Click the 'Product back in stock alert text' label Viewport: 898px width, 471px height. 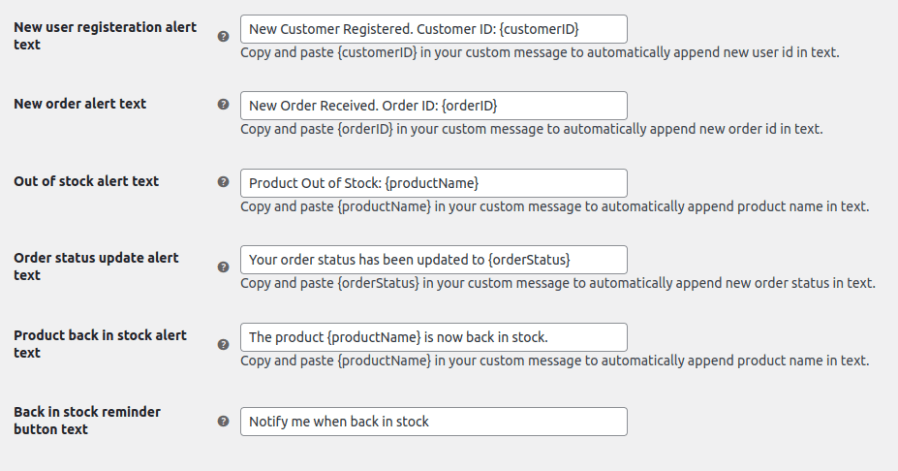point(100,344)
